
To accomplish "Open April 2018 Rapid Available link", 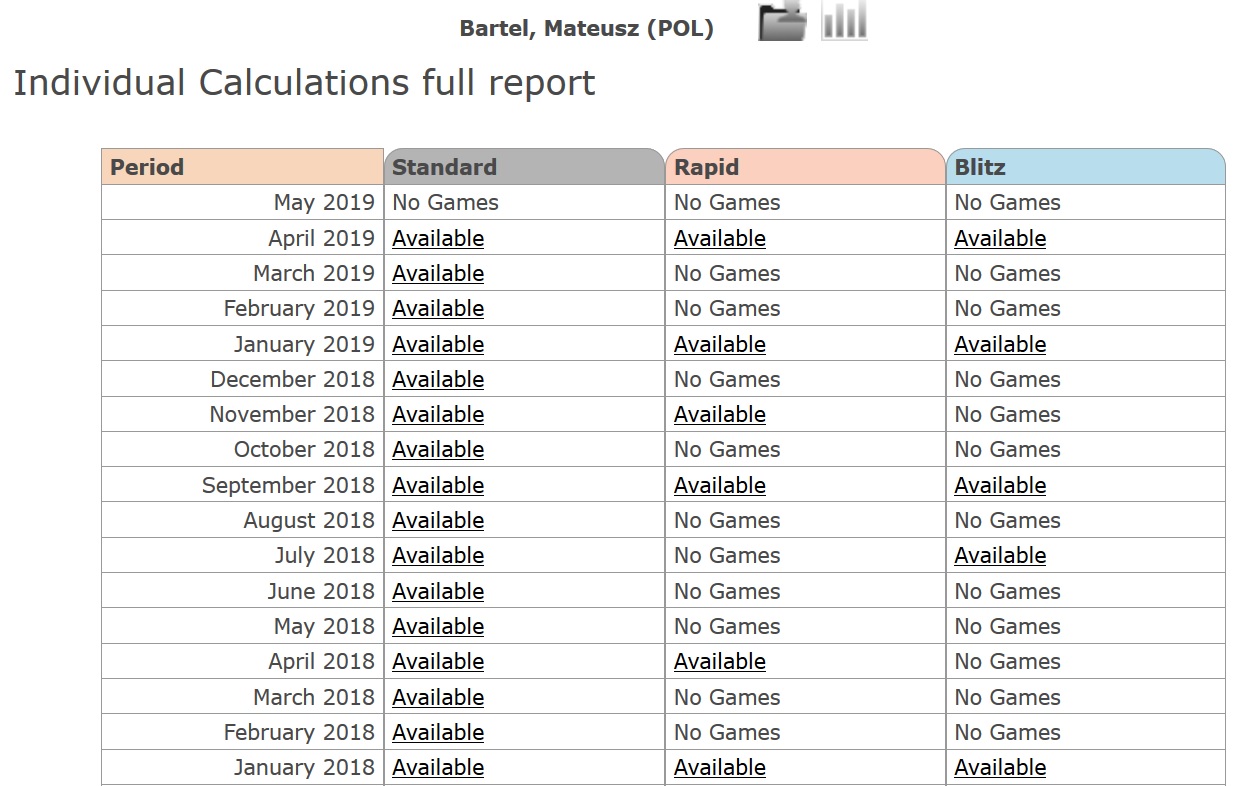I will pyautogui.click(x=720, y=661).
